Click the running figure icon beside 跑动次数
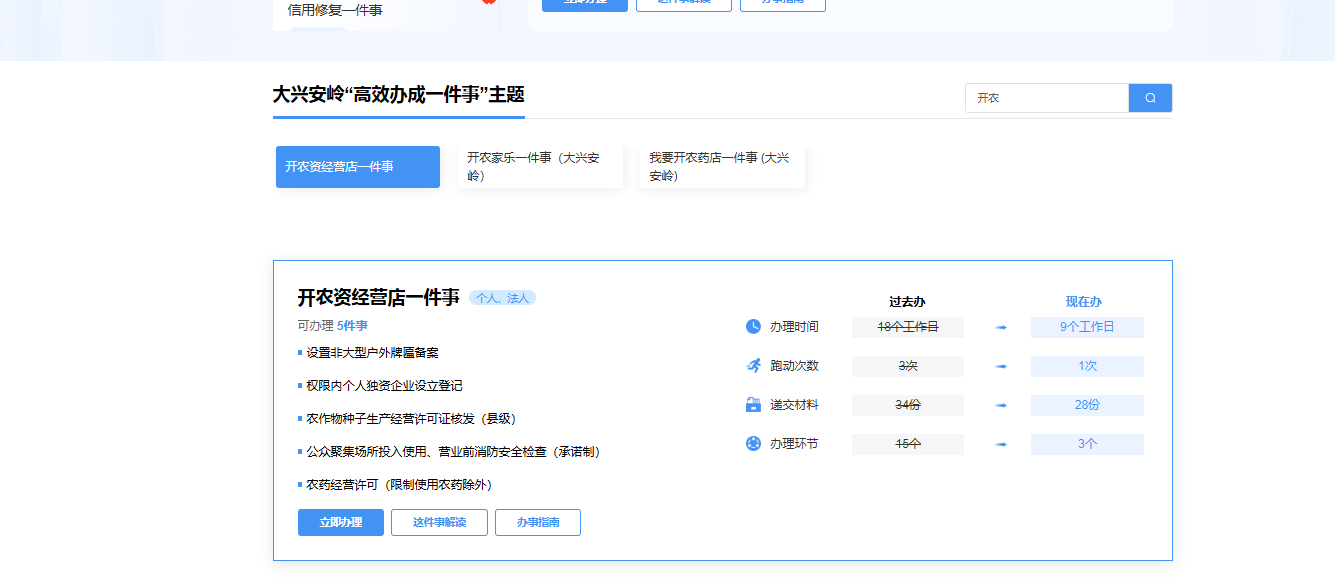The height and width of the screenshot is (578, 1335). coord(753,366)
